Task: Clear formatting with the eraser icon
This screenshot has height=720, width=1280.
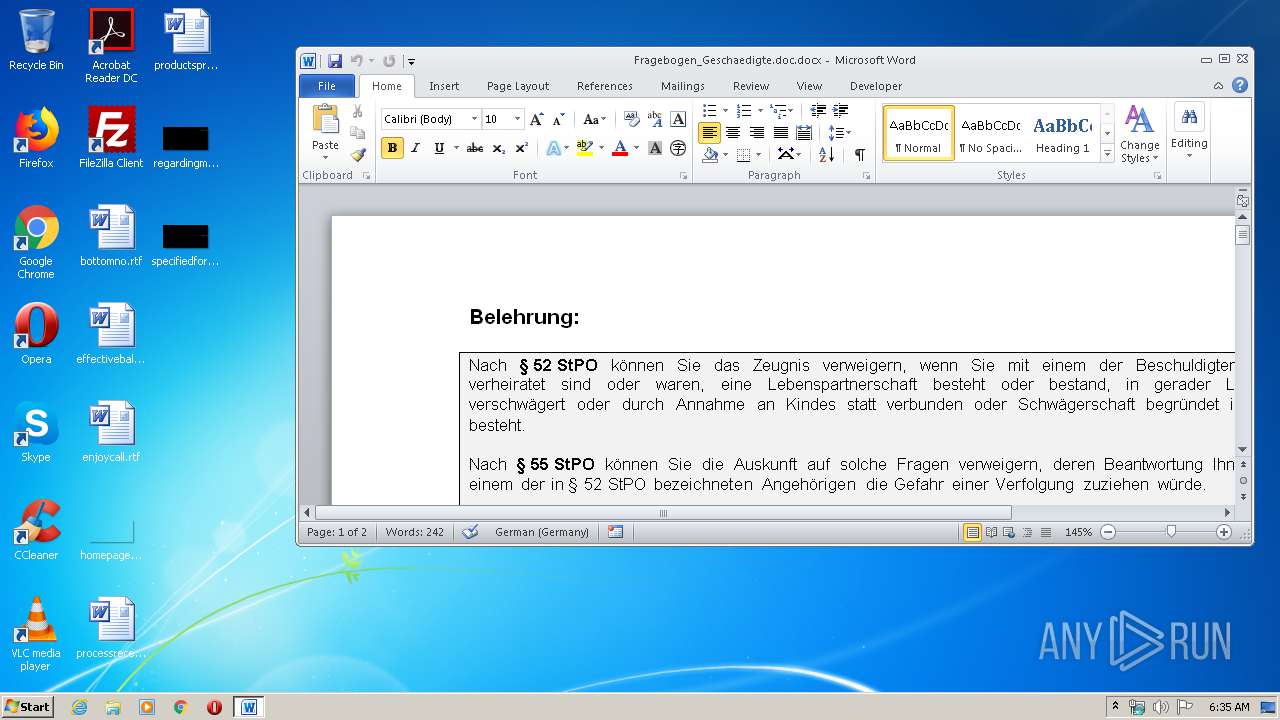Action: pyautogui.click(x=632, y=119)
